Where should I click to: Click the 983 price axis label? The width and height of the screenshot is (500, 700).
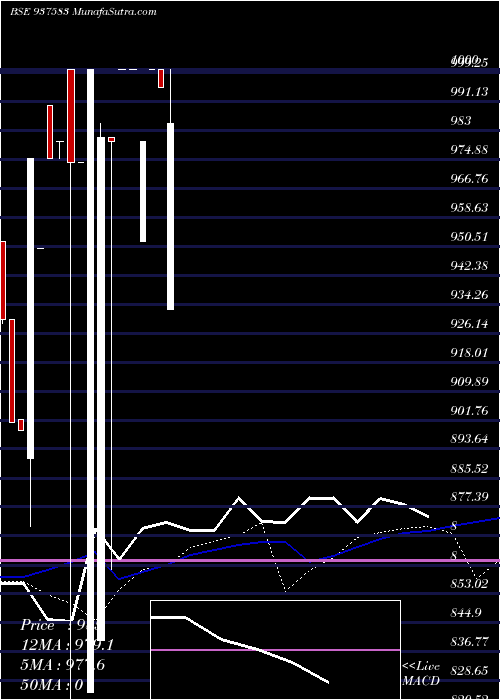[x=460, y=121]
